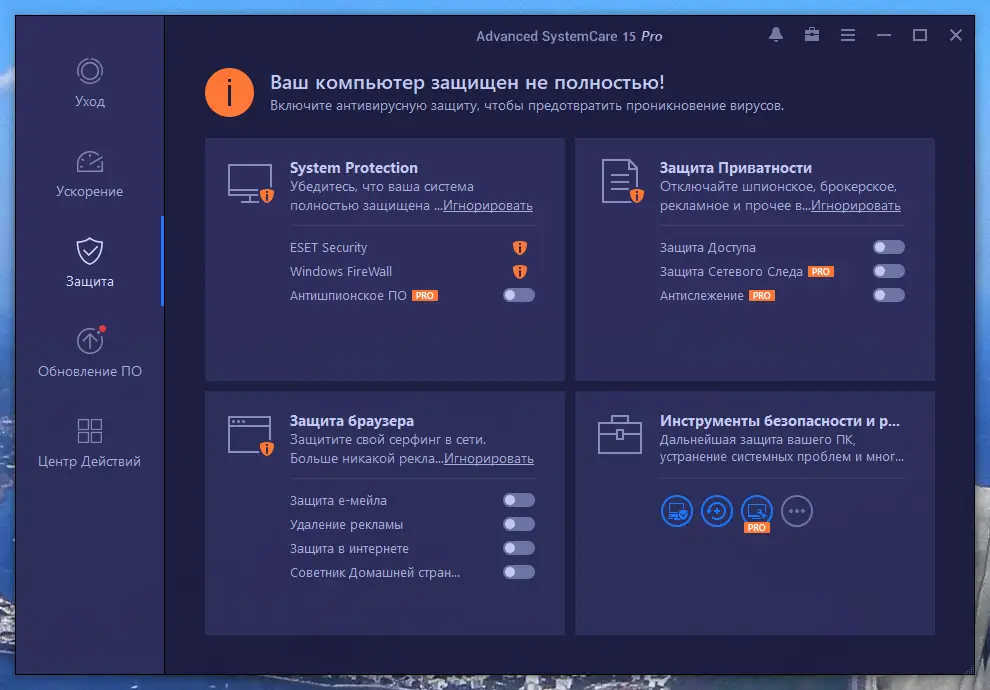Ignore the System Protection warning
The height and width of the screenshot is (690, 990).
(x=487, y=206)
